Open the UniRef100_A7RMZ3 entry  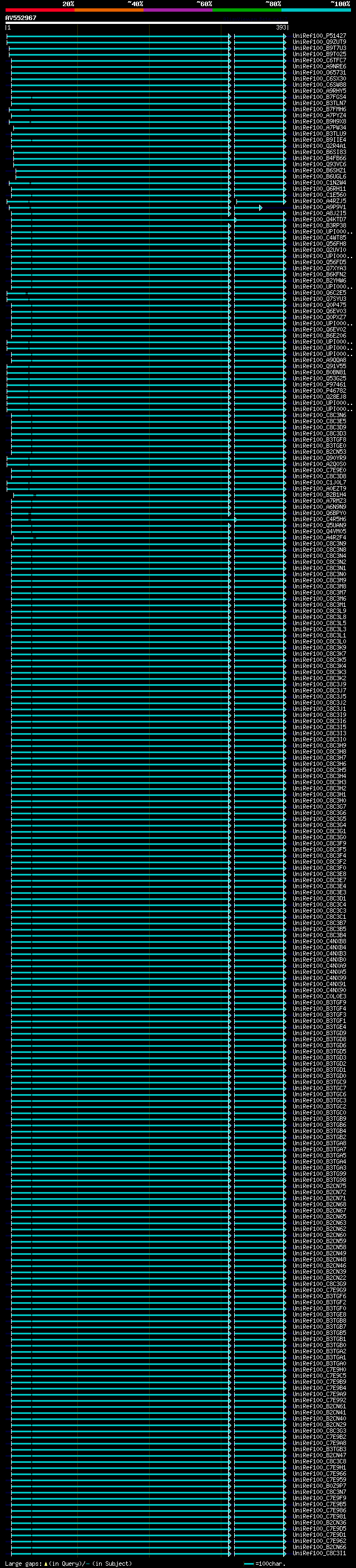tap(319, 501)
